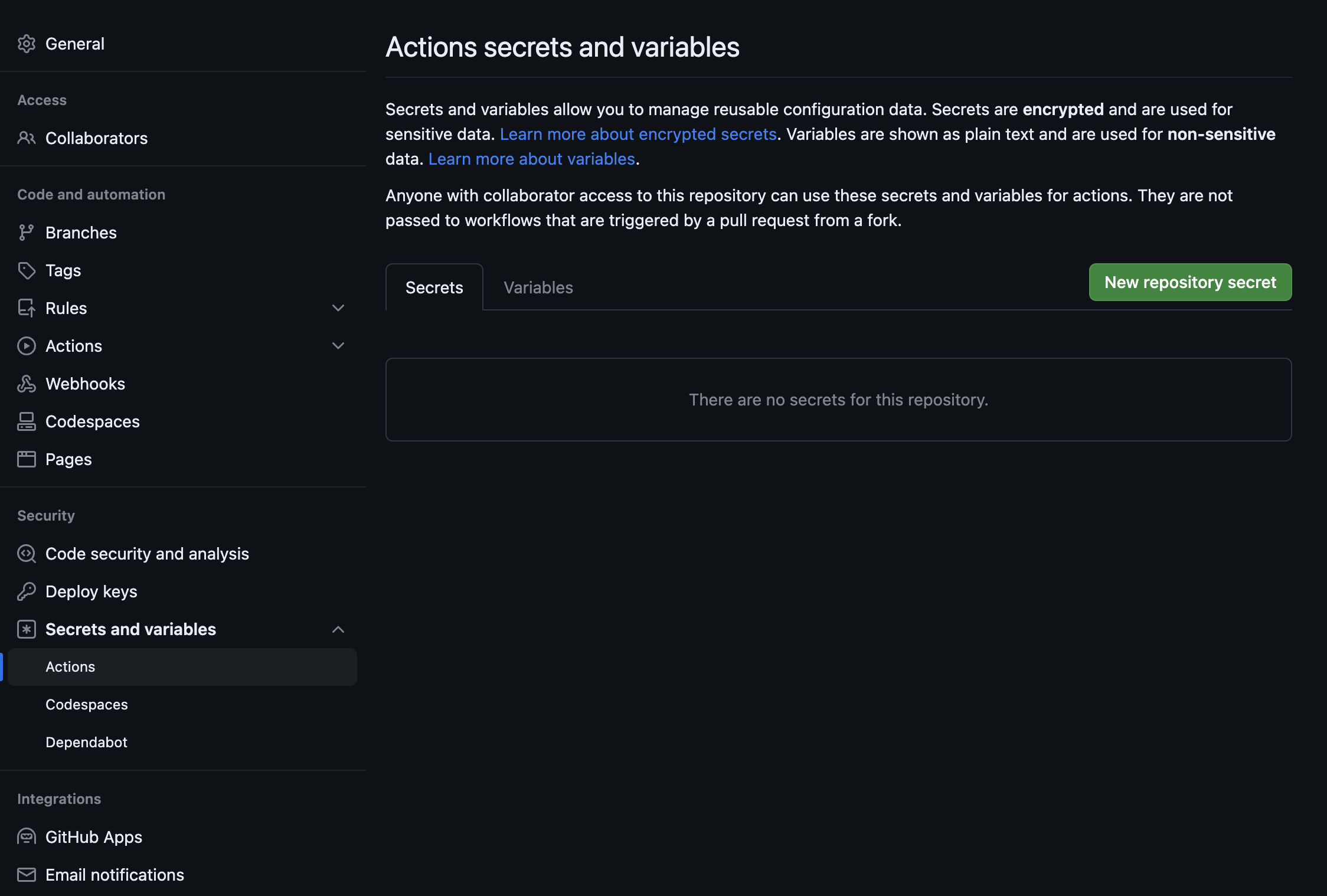The image size is (1327, 896).
Task: Click New repository secret button
Action: [1190, 282]
